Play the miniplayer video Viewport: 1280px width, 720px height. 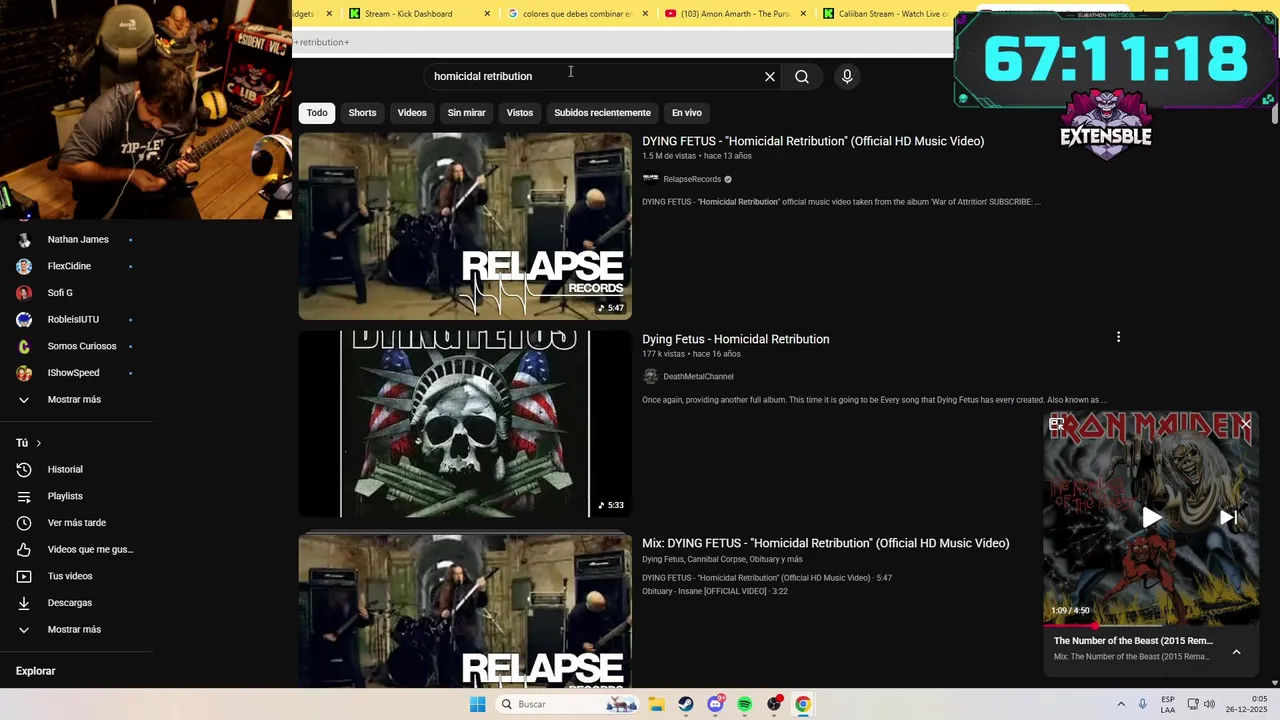(1151, 517)
